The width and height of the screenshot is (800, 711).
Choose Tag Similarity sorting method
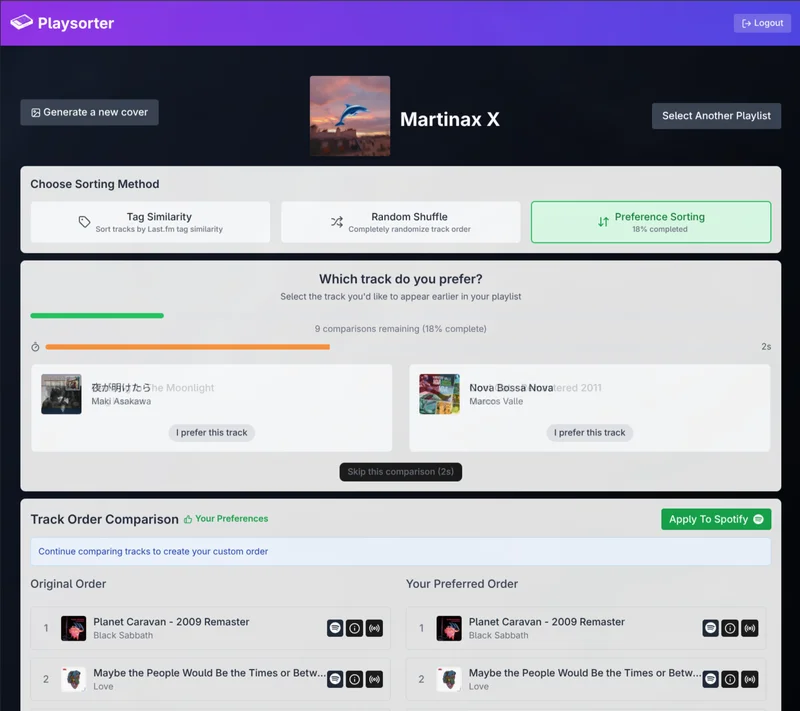[151, 222]
